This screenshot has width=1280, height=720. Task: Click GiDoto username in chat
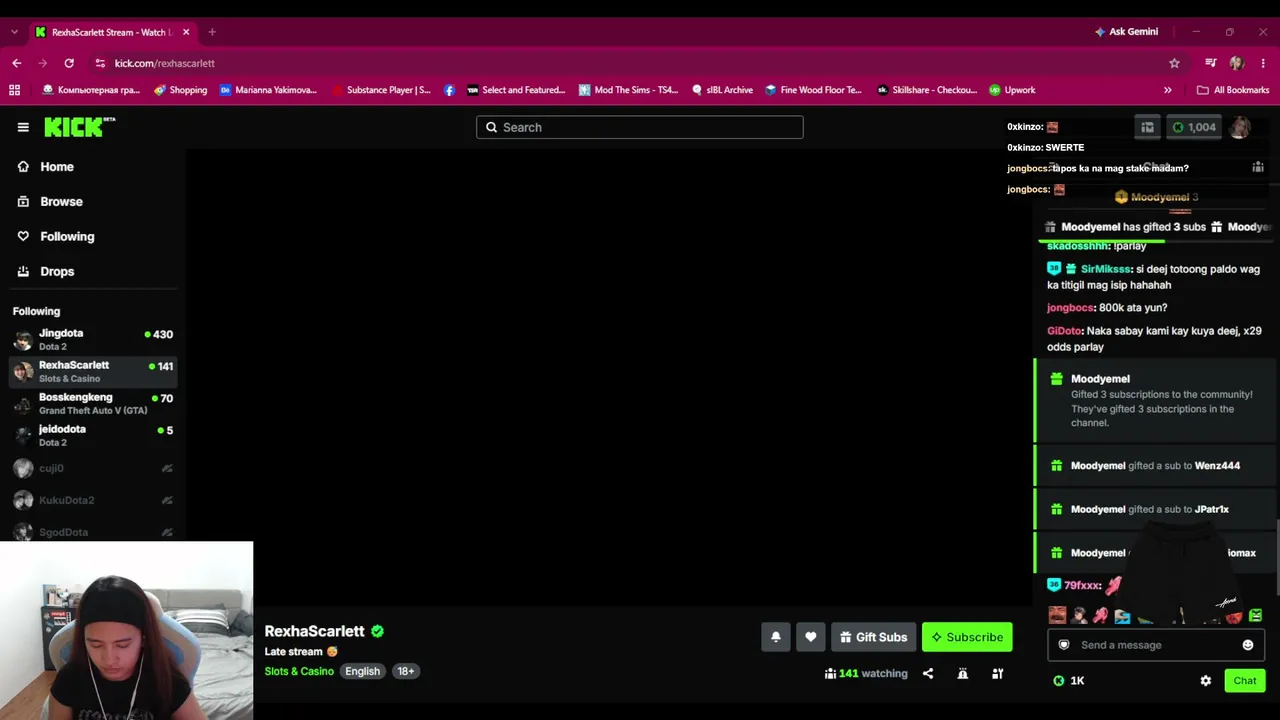(x=1065, y=331)
